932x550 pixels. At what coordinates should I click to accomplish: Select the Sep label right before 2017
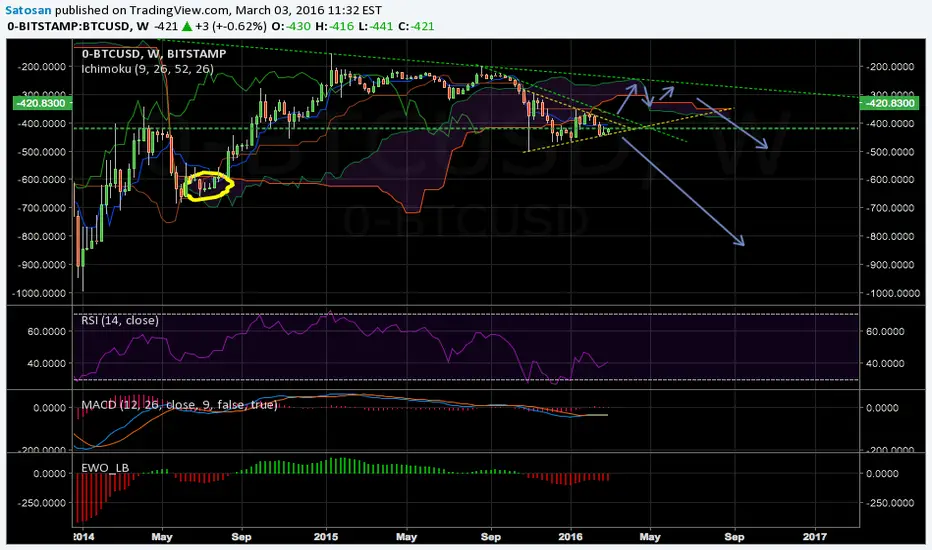(734, 537)
